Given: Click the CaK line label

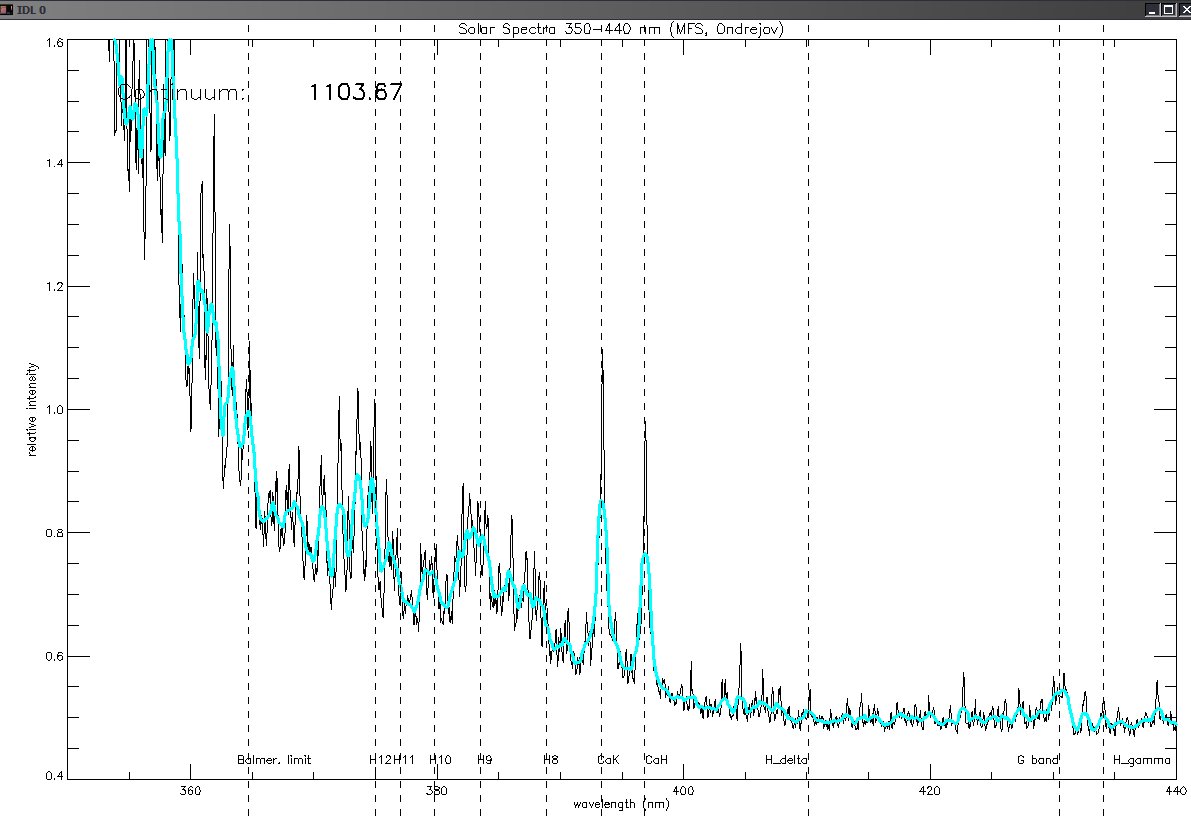Looking at the screenshot, I should (x=608, y=759).
